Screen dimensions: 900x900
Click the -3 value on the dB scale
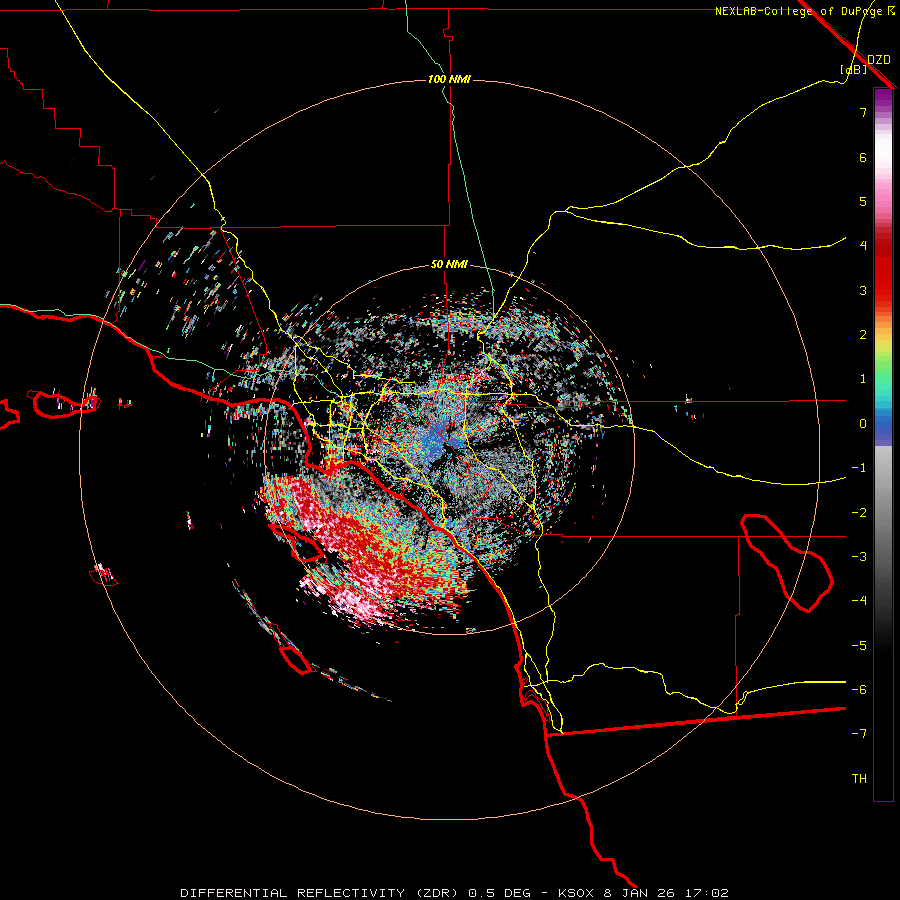[859, 557]
